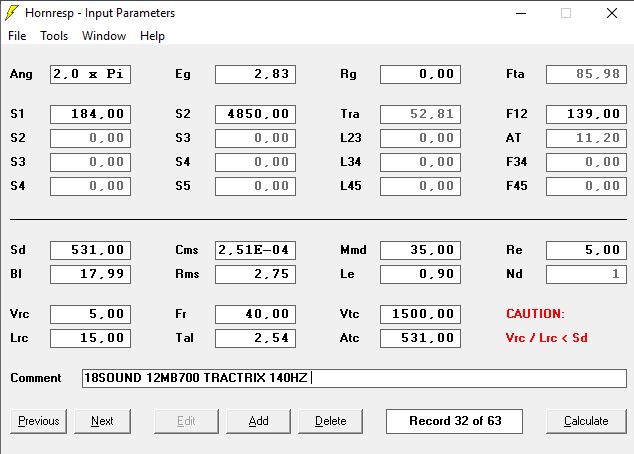Select the Re field with 5,00
The width and height of the screenshot is (634, 454).
point(586,250)
